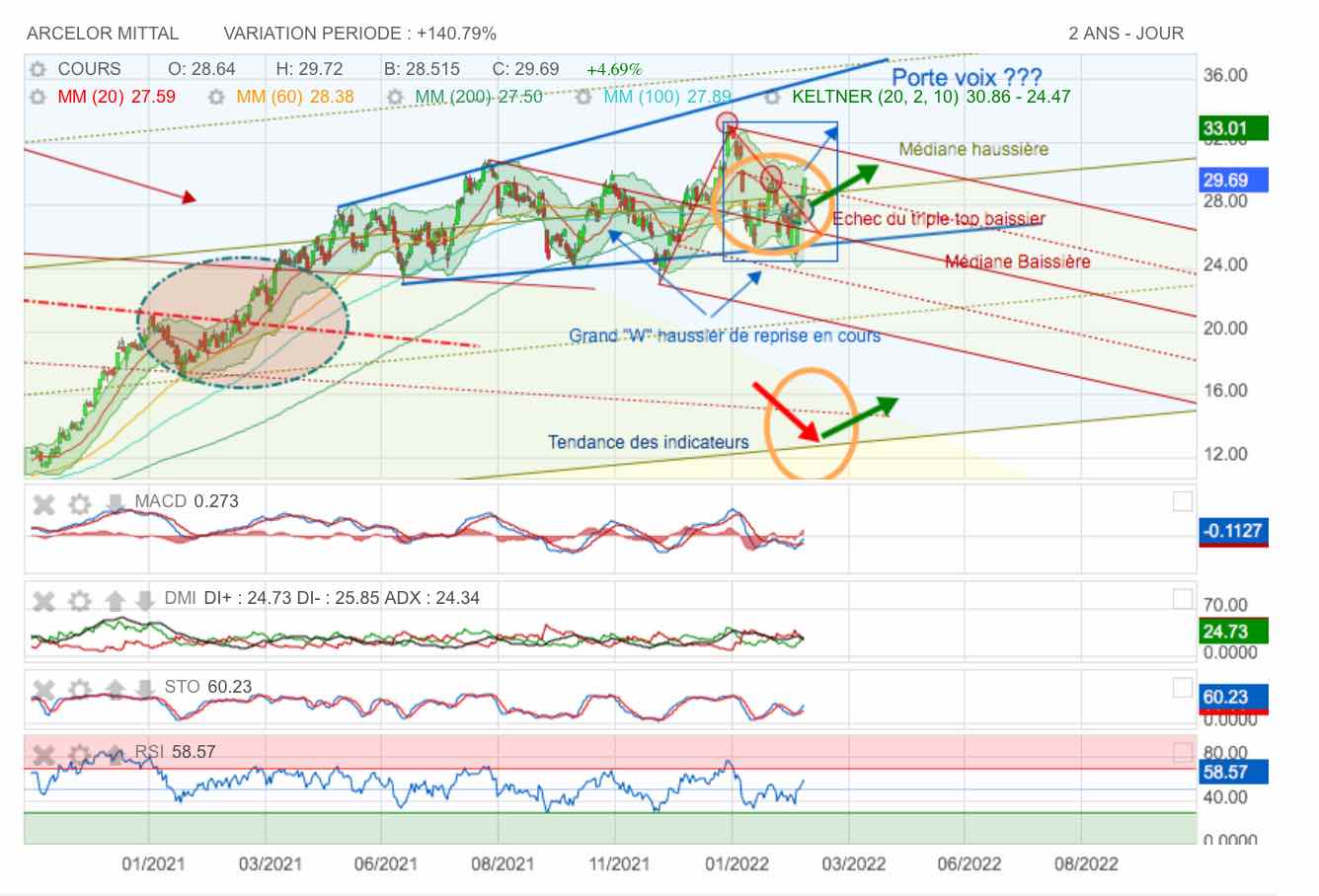Viewport: 1319px width, 896px height.
Task: Open settings gear for MM (60)
Action: point(217,97)
